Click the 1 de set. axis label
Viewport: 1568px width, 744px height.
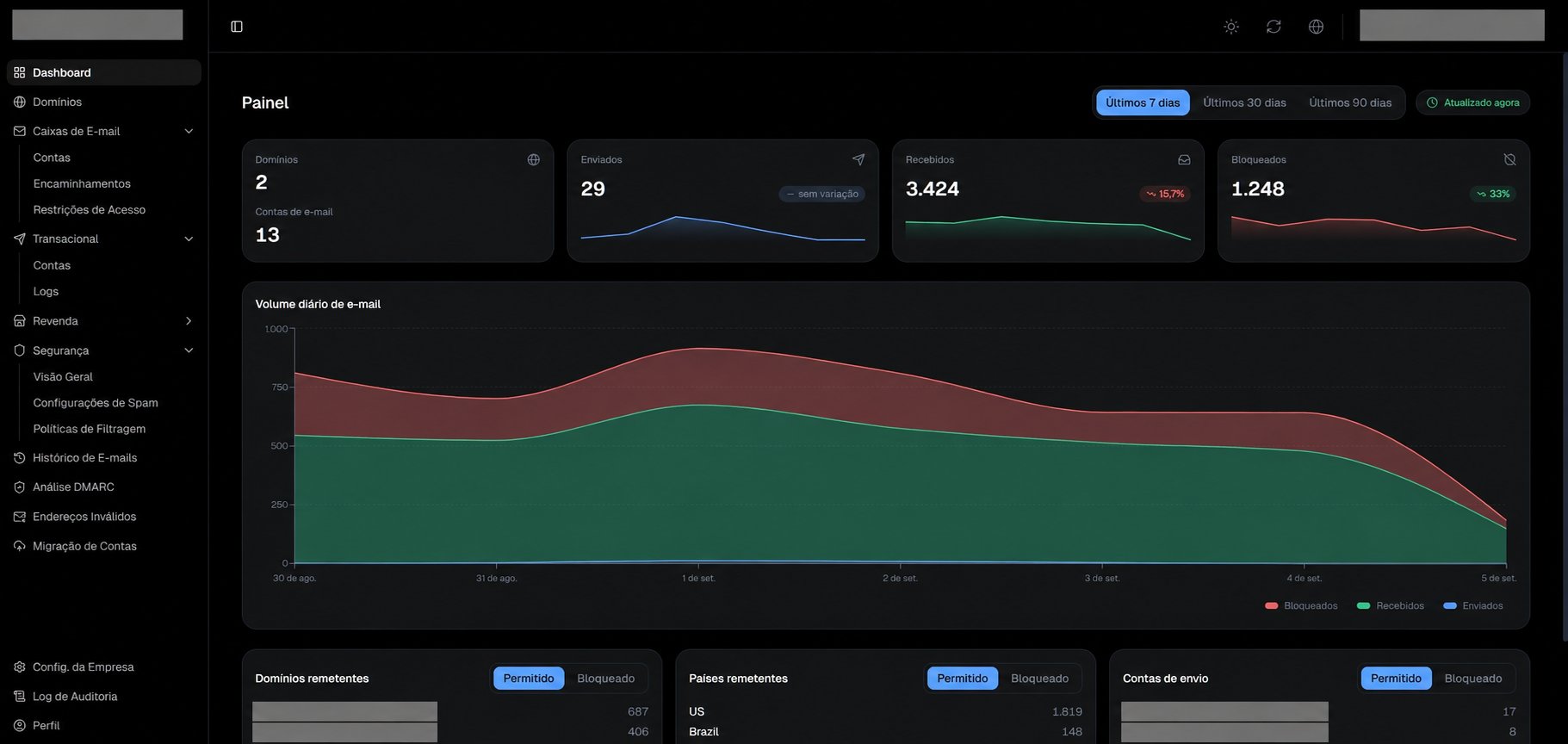click(x=698, y=578)
